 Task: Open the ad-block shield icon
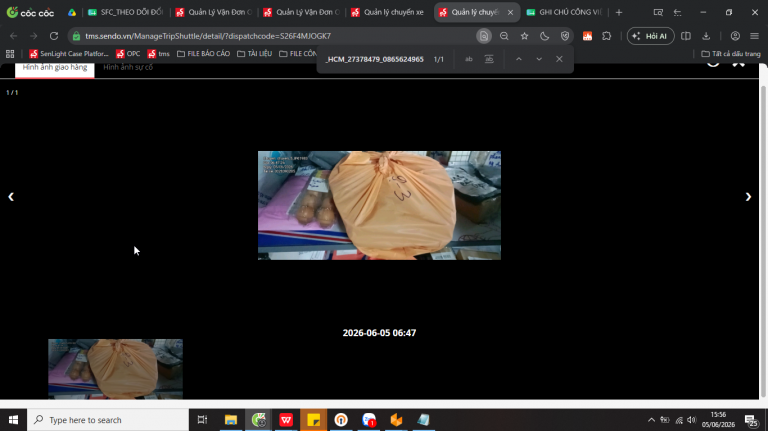tap(565, 36)
